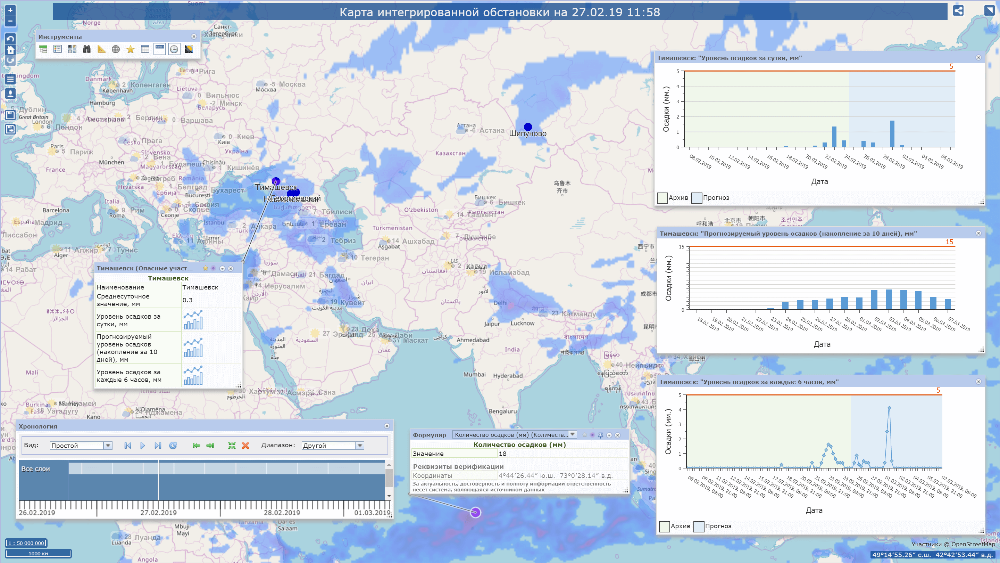
Task: Toggle the clock chronology tool
Action: pos(174,49)
